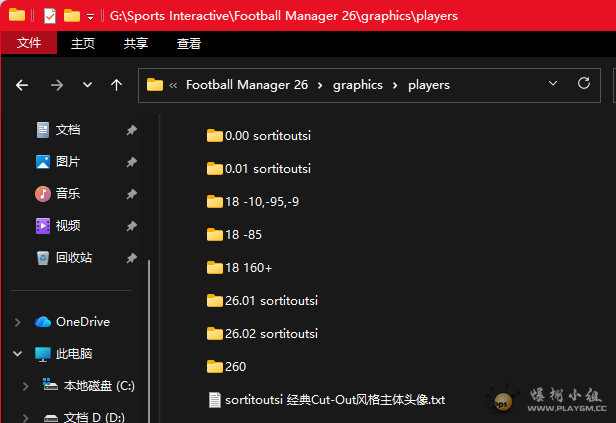Screen dimensions: 616x423
Task: Select the 0.01 sortitoutsi folder name
Action: click(268, 169)
